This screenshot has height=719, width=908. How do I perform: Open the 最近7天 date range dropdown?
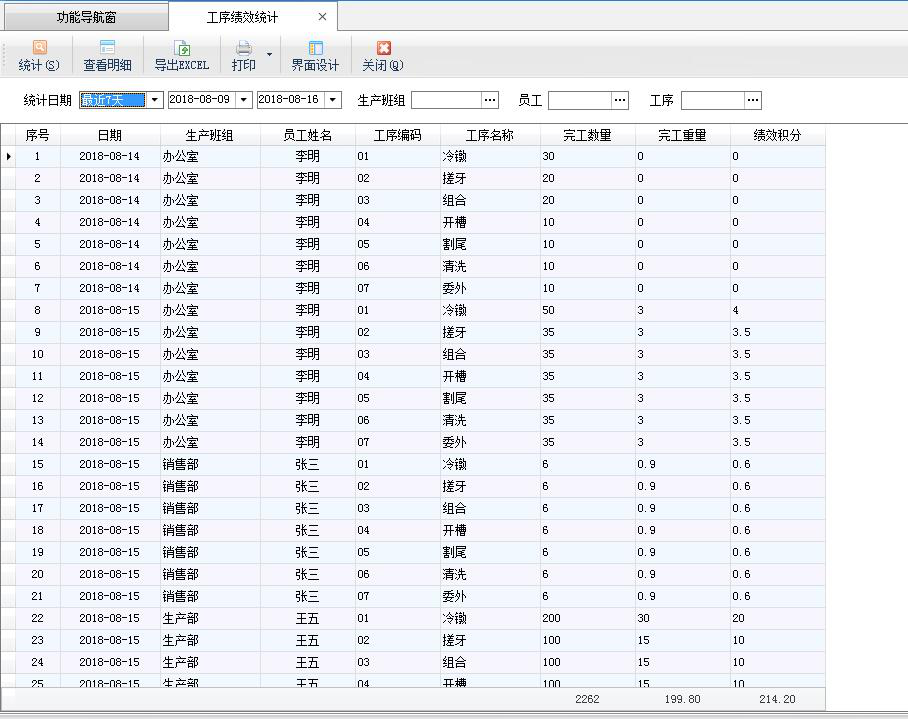pos(155,100)
